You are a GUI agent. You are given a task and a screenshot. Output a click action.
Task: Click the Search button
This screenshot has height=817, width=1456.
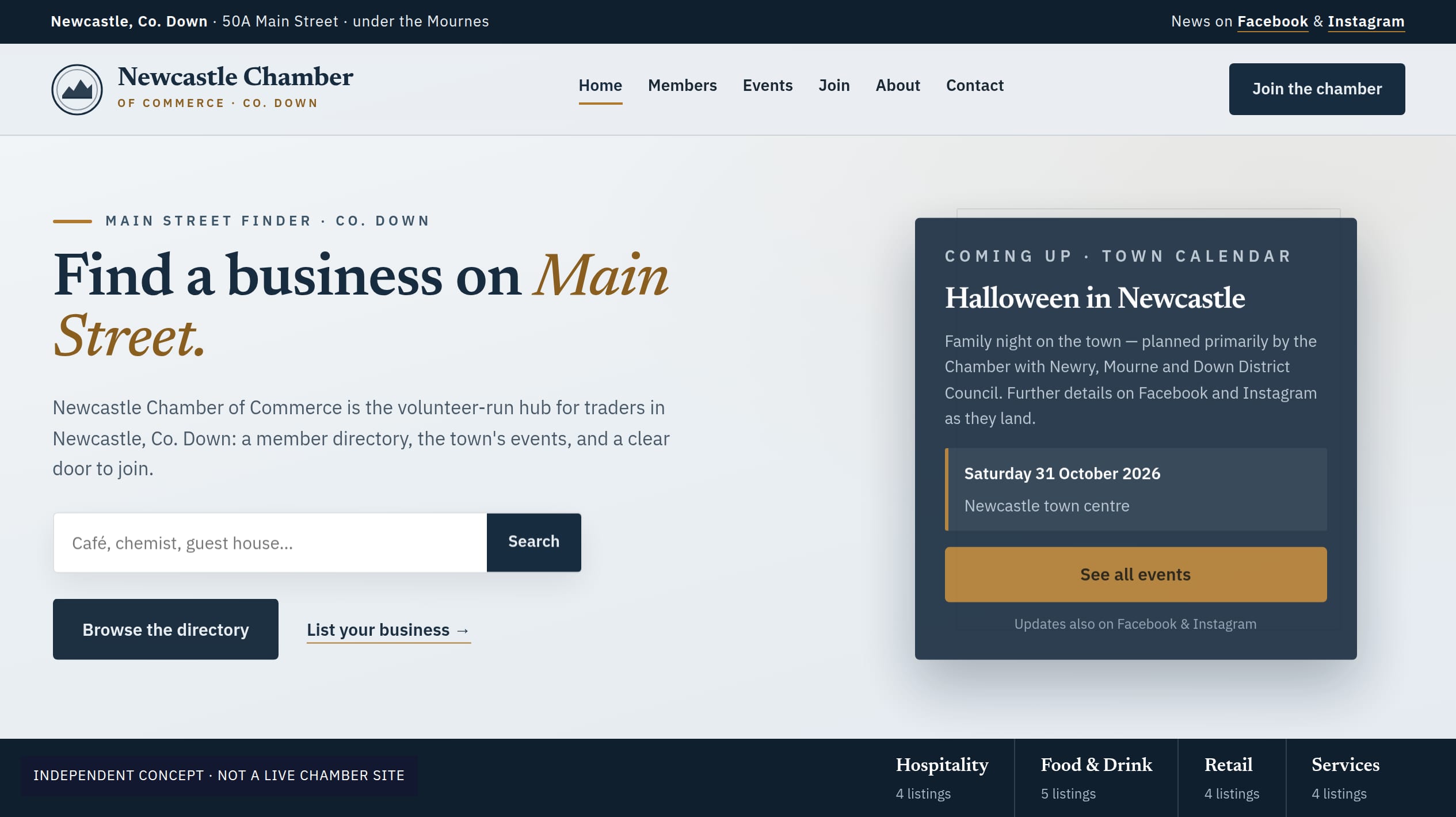pyautogui.click(x=533, y=542)
